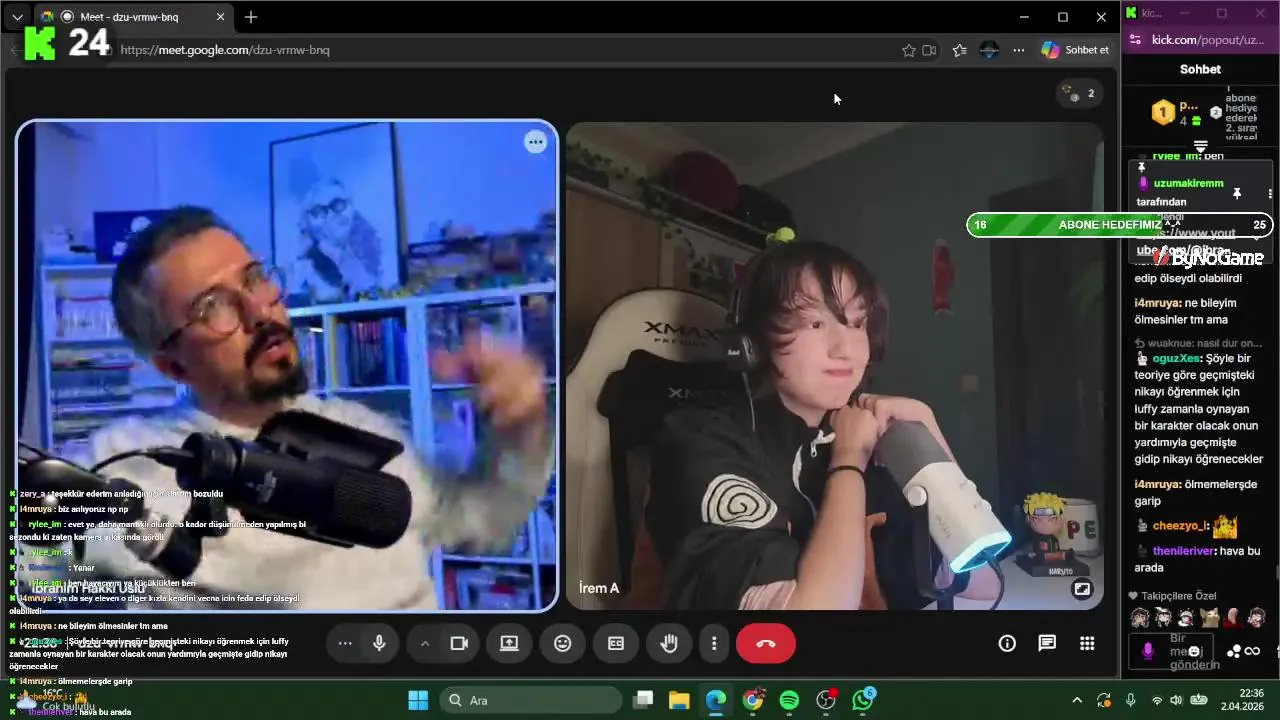Open the tab search dropdown arrow
1280x720 pixels.
pyautogui.click(x=17, y=17)
